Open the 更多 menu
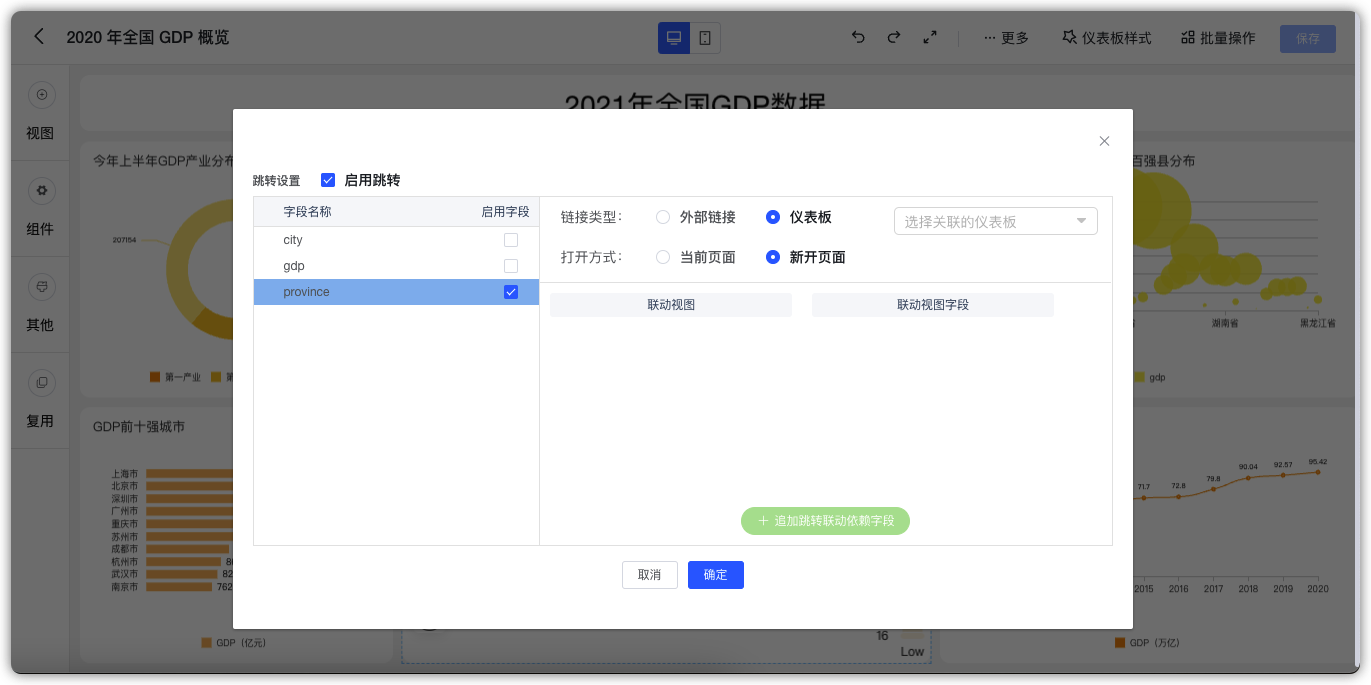 coord(1006,38)
